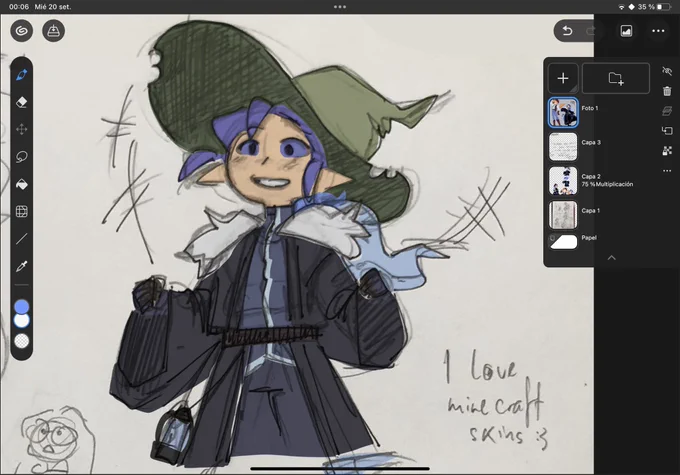Select the Capa 3 layer thumbnail

pyautogui.click(x=563, y=147)
